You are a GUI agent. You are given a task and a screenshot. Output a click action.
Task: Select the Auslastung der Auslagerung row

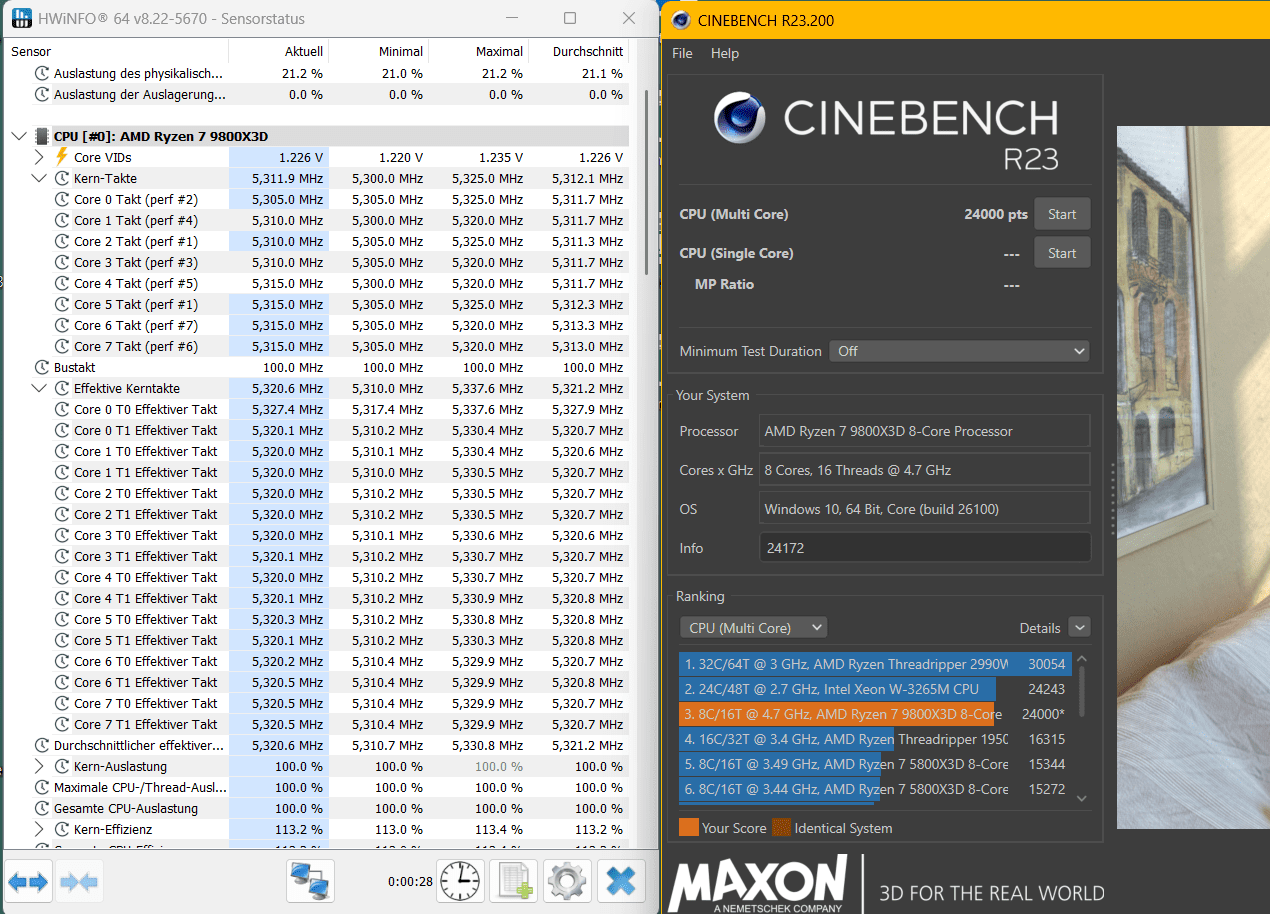[318, 94]
